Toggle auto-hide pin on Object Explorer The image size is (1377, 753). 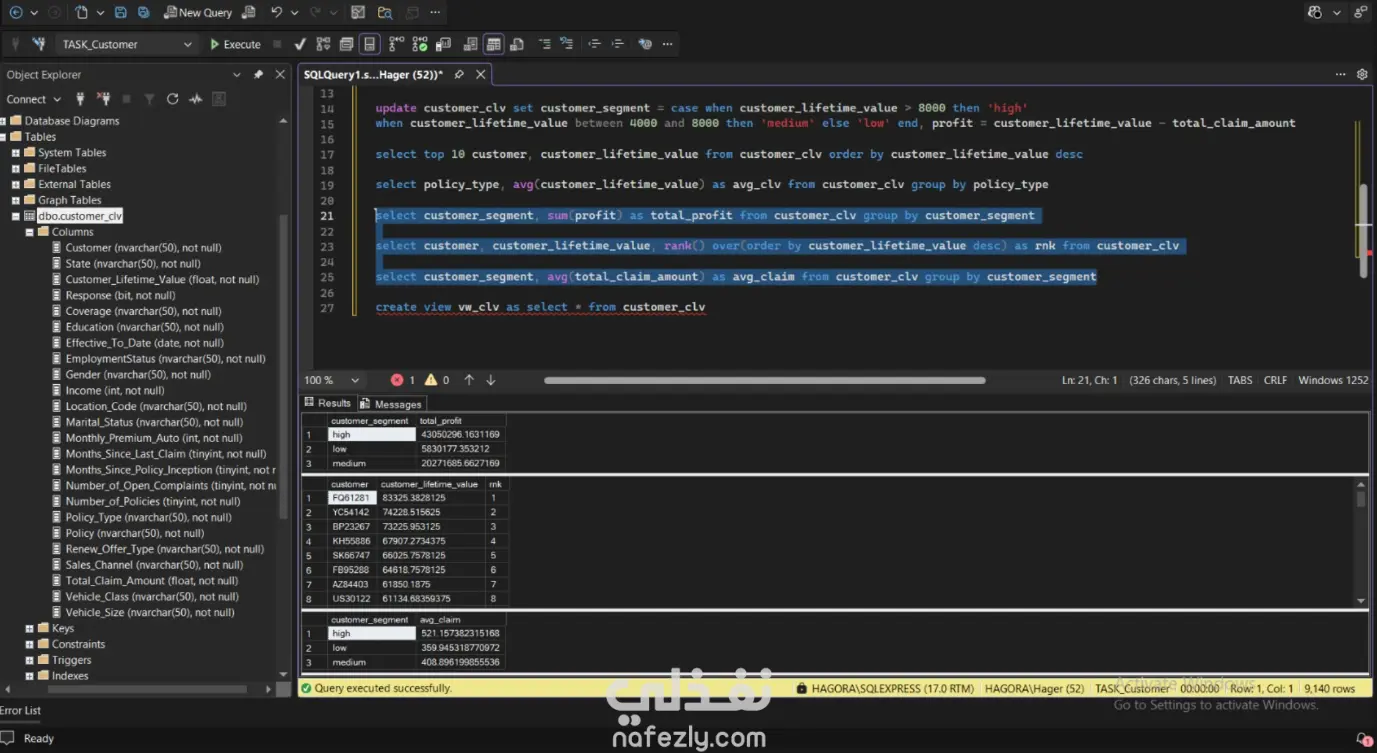(258, 74)
